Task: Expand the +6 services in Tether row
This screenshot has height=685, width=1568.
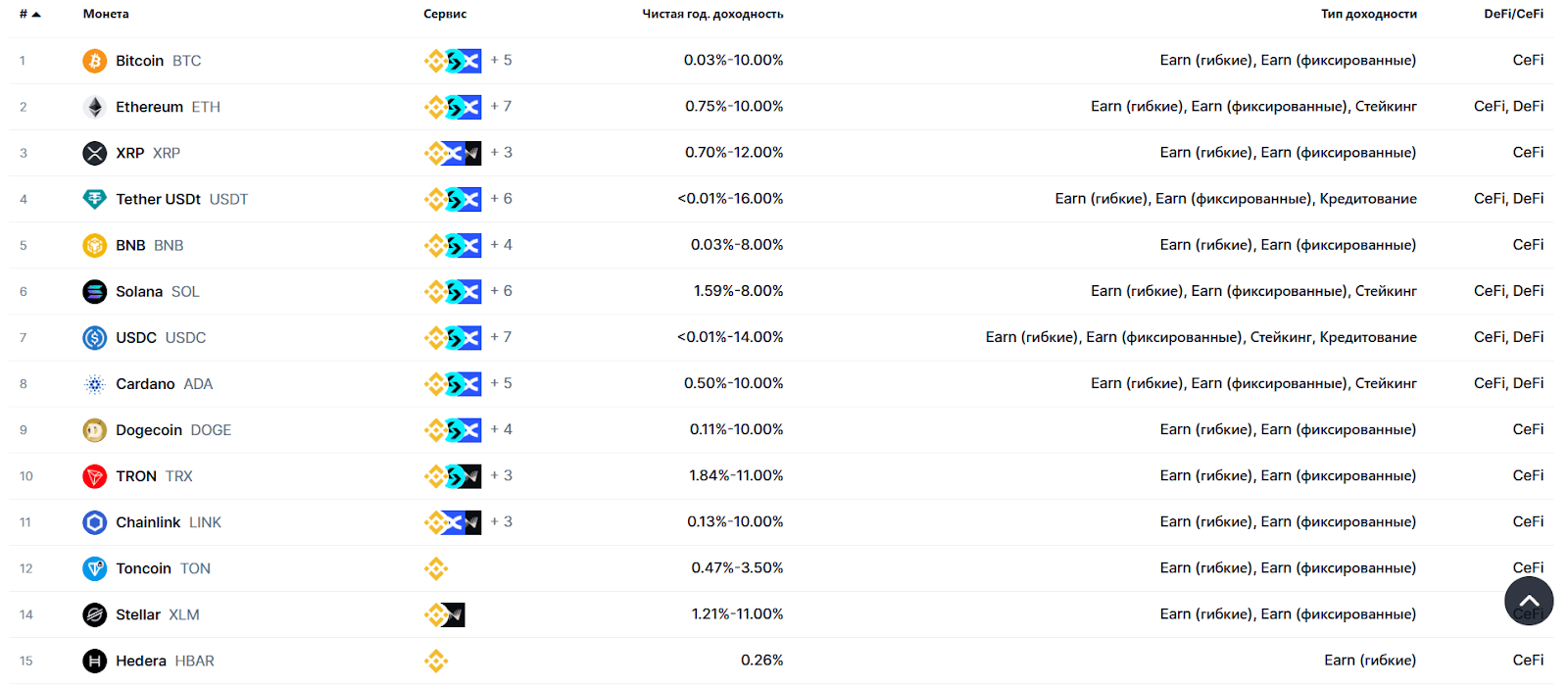Action: (x=501, y=198)
